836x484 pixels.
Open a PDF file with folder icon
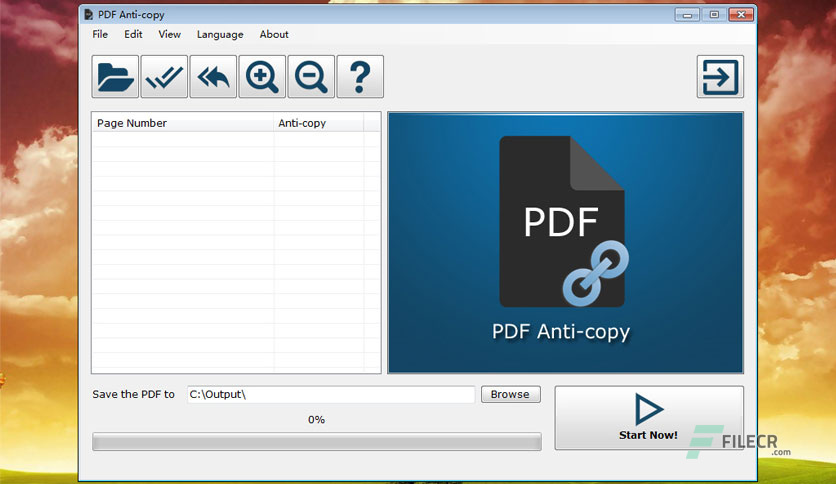[x=115, y=77]
